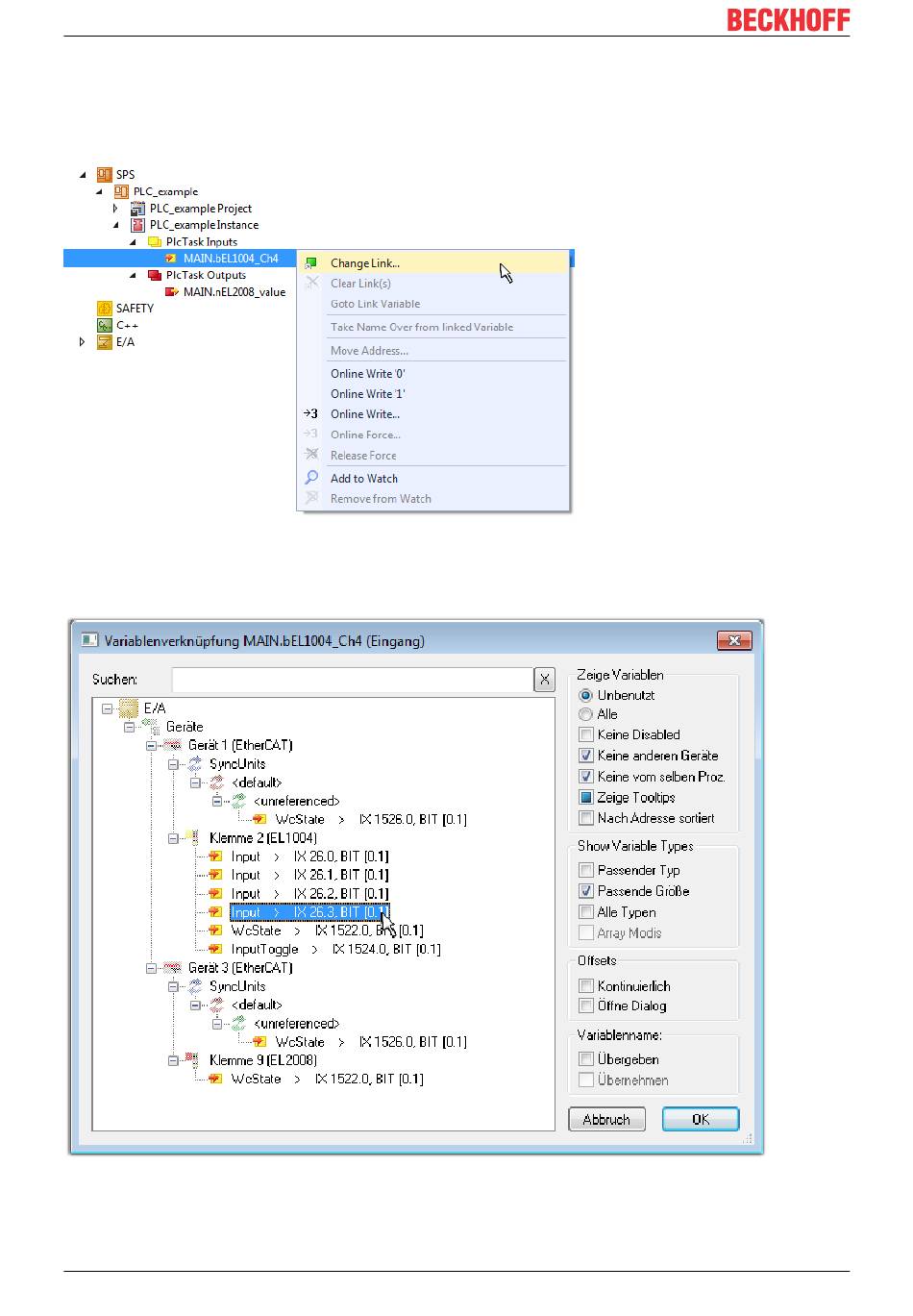Screen dimensions: 913x1316
Task: Select Input IX 26.3 variable row
Action: pyautogui.click(x=308, y=912)
